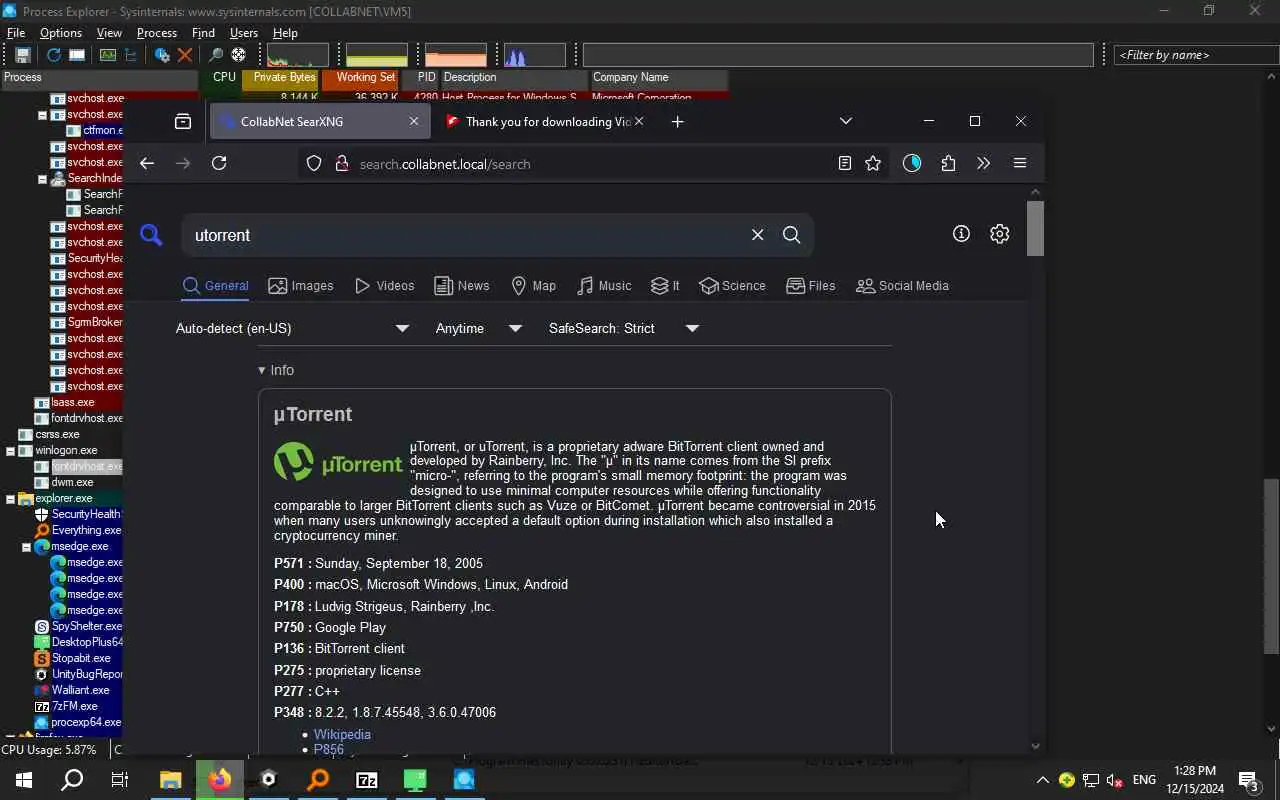The height and width of the screenshot is (800, 1280).
Task: Click the Kill Process red X toolbar icon
Action: pyautogui.click(x=185, y=55)
